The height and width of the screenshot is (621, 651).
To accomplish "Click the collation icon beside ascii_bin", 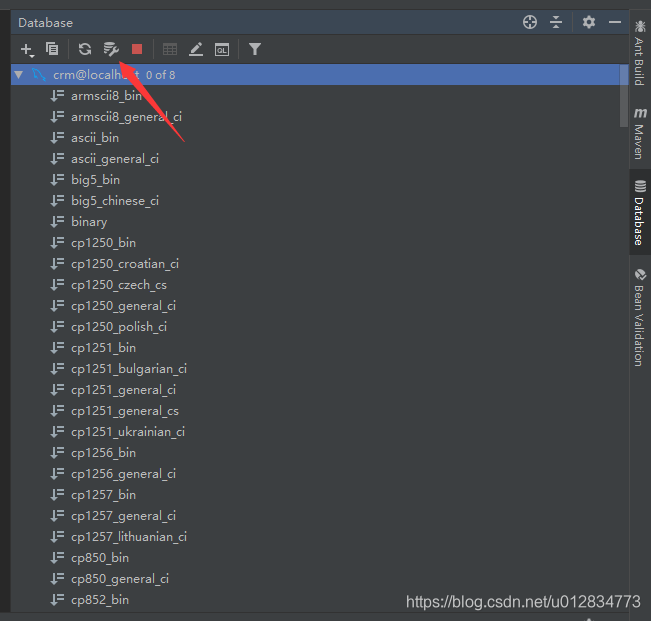I will (x=57, y=137).
